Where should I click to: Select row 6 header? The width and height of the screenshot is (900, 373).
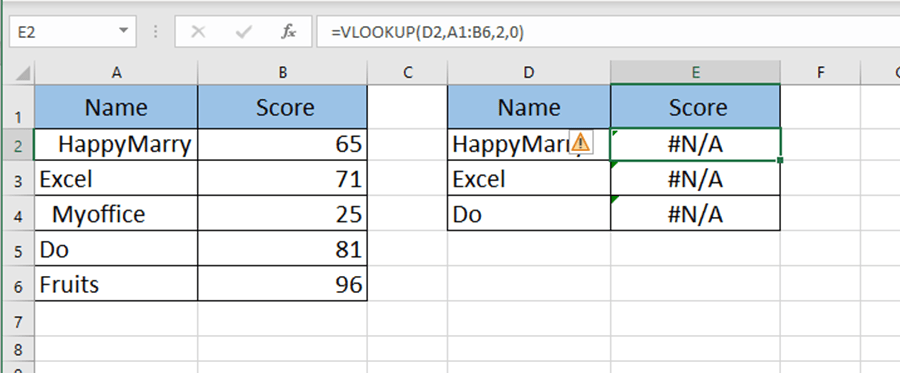(18, 283)
